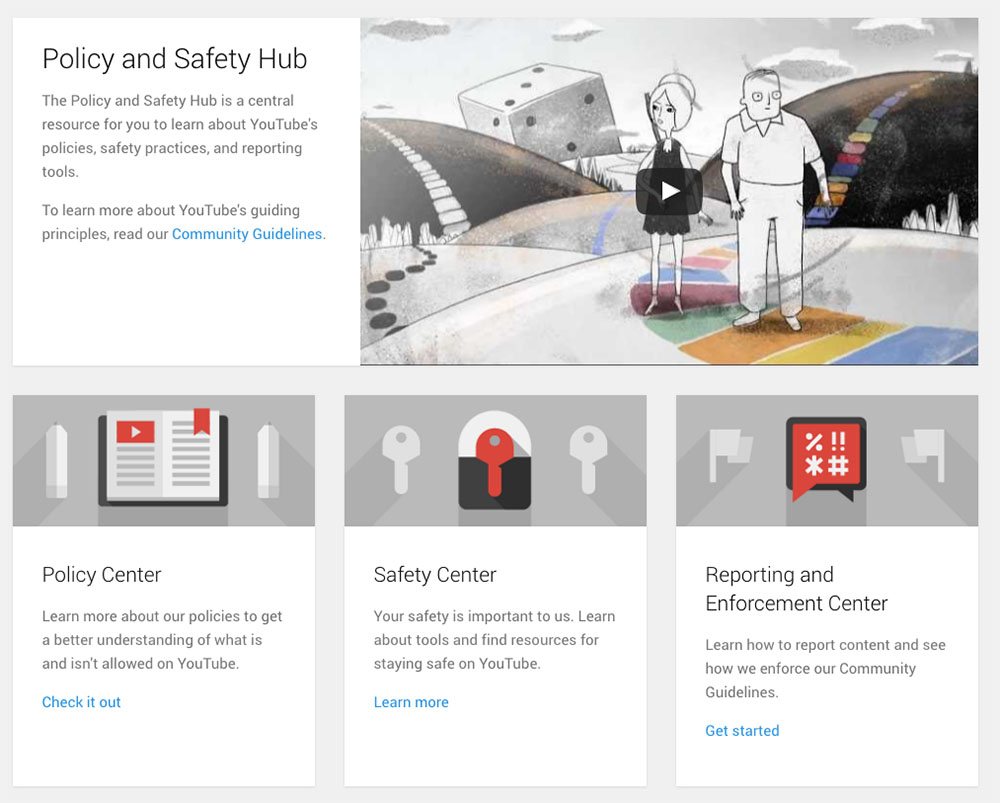Click the gray flag right of speech bubble
1000x803 pixels.
[x=923, y=455]
